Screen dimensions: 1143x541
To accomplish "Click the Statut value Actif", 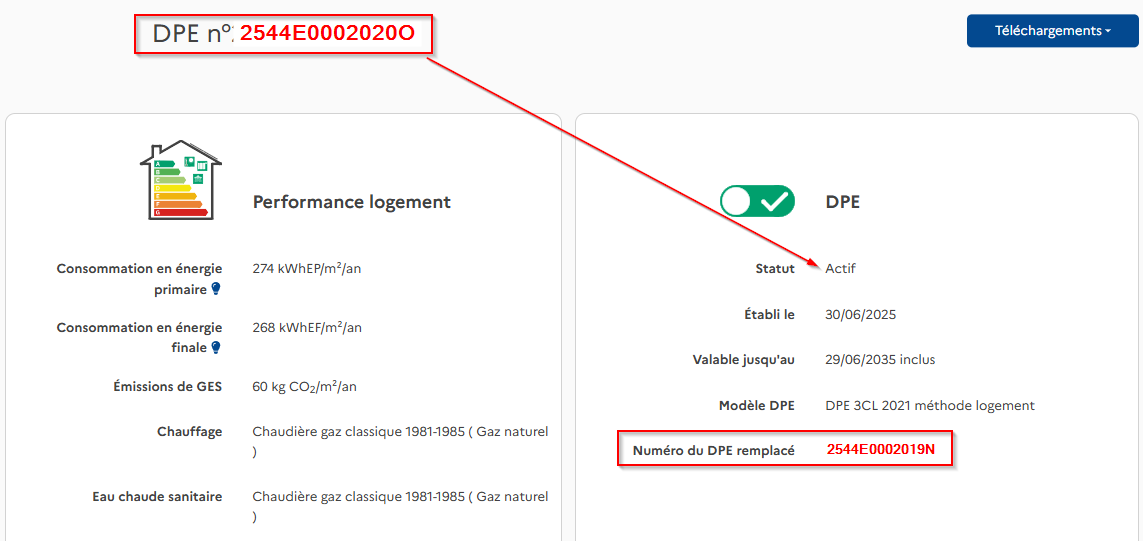I will click(840, 269).
